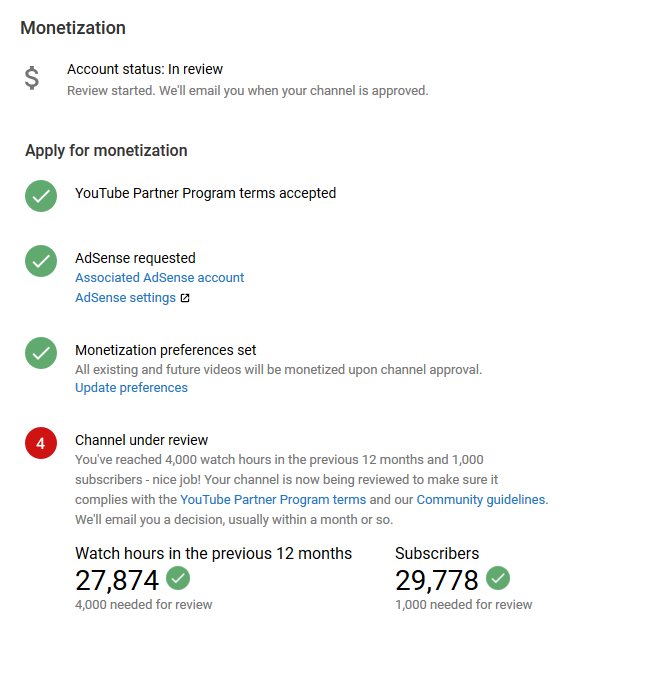Click green checkmark beside Monetization preferences set
Image resolution: width=666 pixels, height=700 pixels.
(x=41, y=353)
